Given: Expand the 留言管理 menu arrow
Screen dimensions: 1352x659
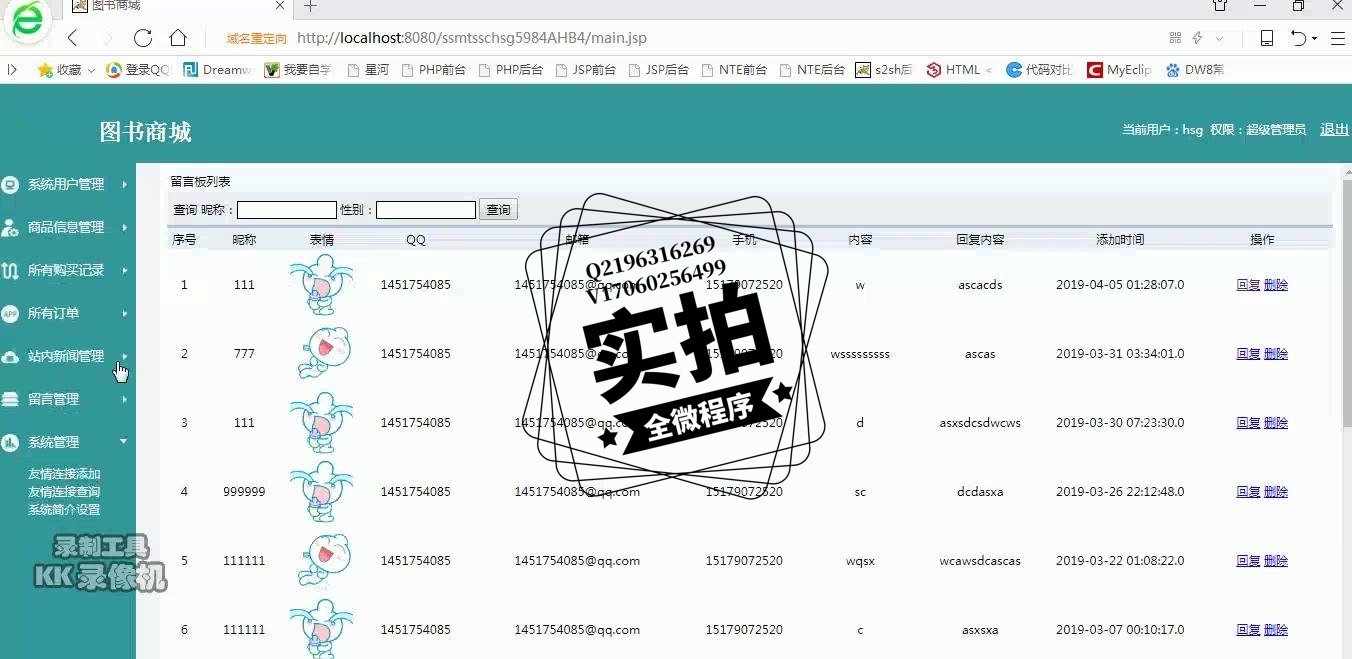Looking at the screenshot, I should click(124, 400).
